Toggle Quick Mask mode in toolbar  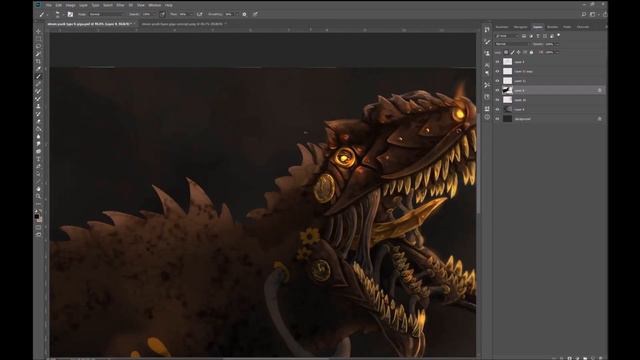click(38, 227)
